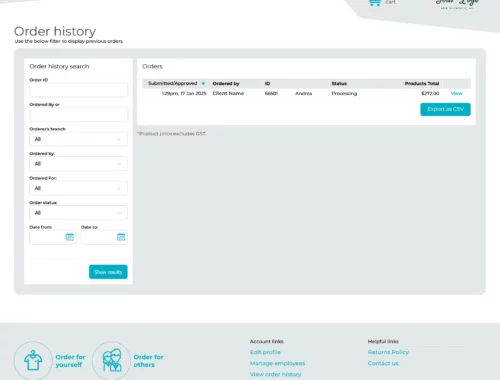Viewport: 500px width, 380px height.
Task: Open the Manage employees link
Action: coord(277,363)
